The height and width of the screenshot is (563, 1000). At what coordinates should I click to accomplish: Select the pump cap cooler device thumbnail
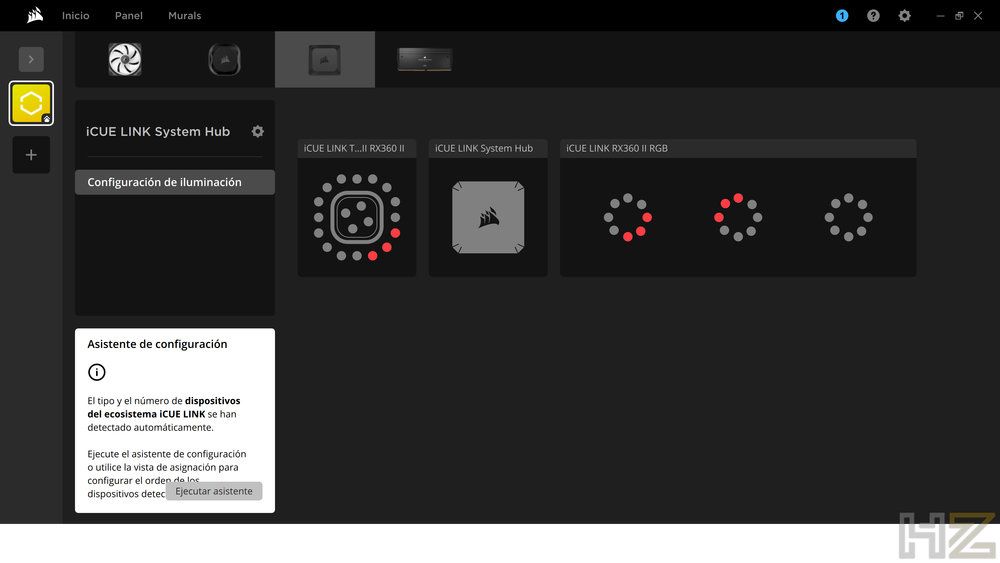pyautogui.click(x=224, y=60)
